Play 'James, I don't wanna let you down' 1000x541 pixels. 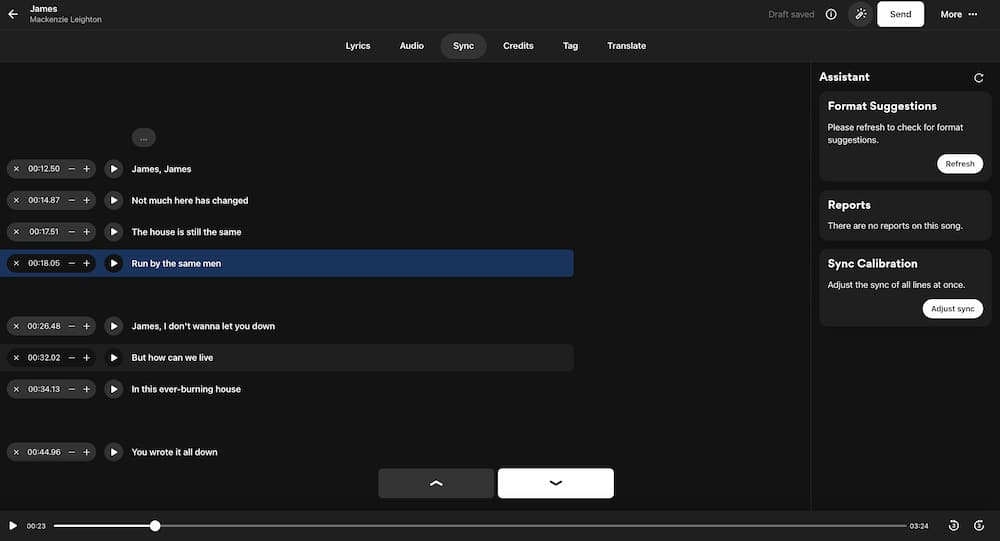tap(114, 326)
